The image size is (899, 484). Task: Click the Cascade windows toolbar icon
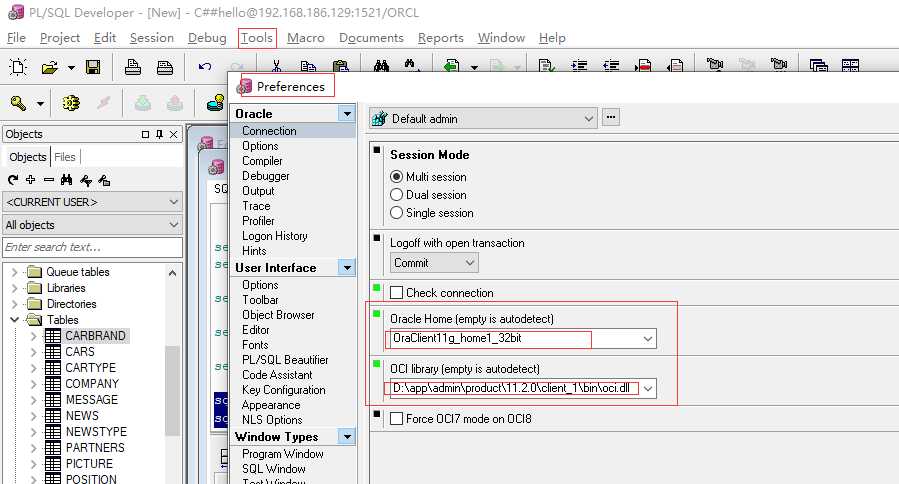pos(818,66)
